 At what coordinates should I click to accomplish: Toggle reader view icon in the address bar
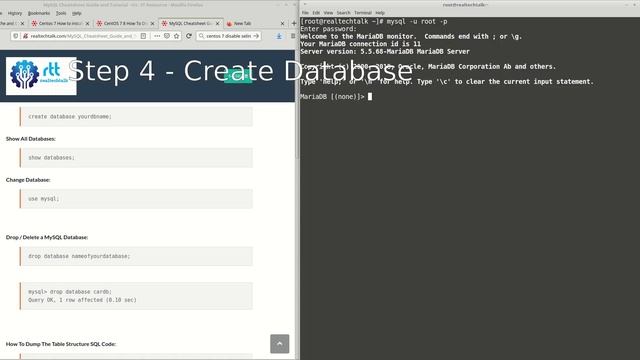point(143,36)
